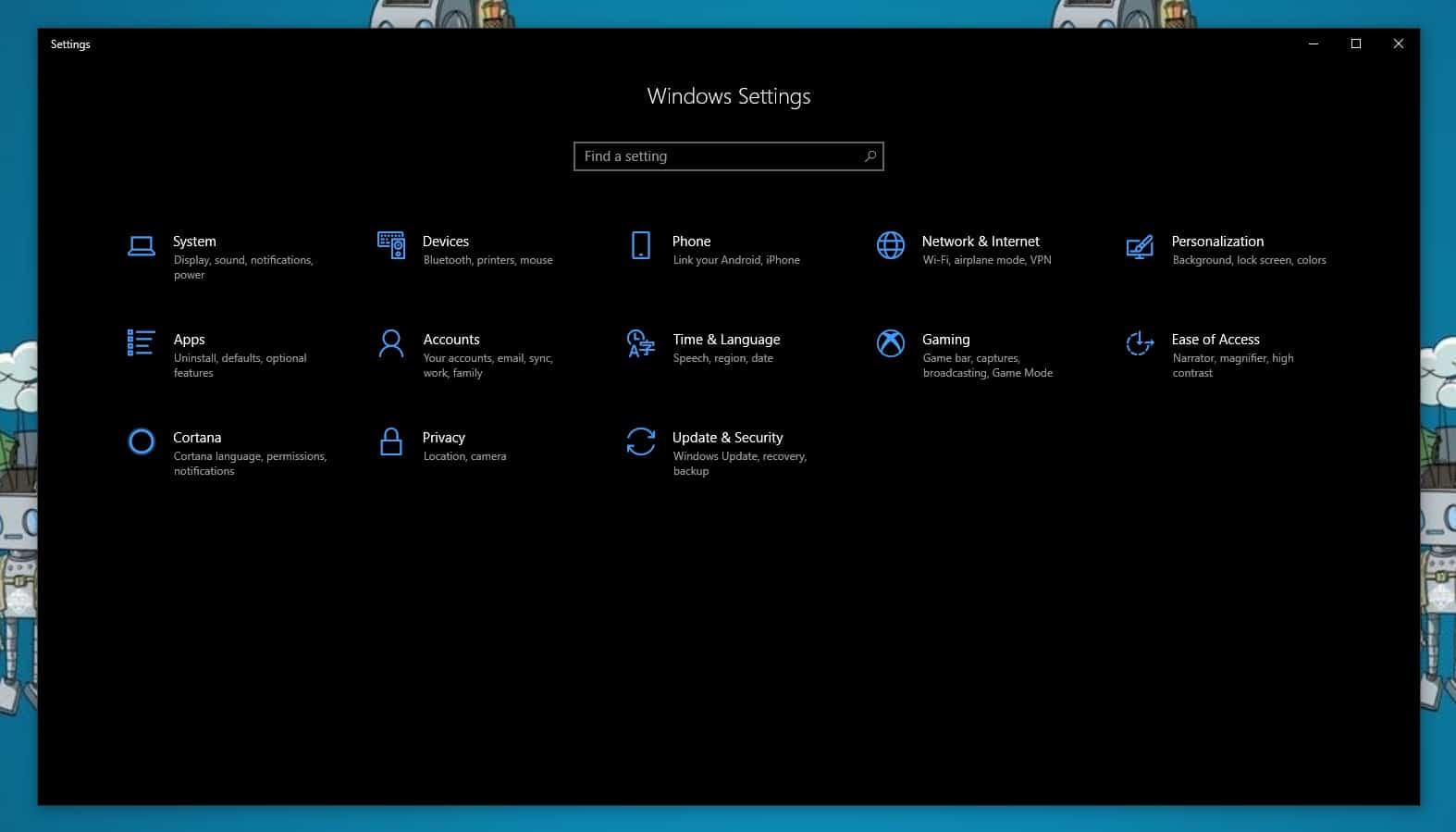Viewport: 1456px width, 832px height.
Task: Click the search magnifier icon
Action: click(870, 156)
